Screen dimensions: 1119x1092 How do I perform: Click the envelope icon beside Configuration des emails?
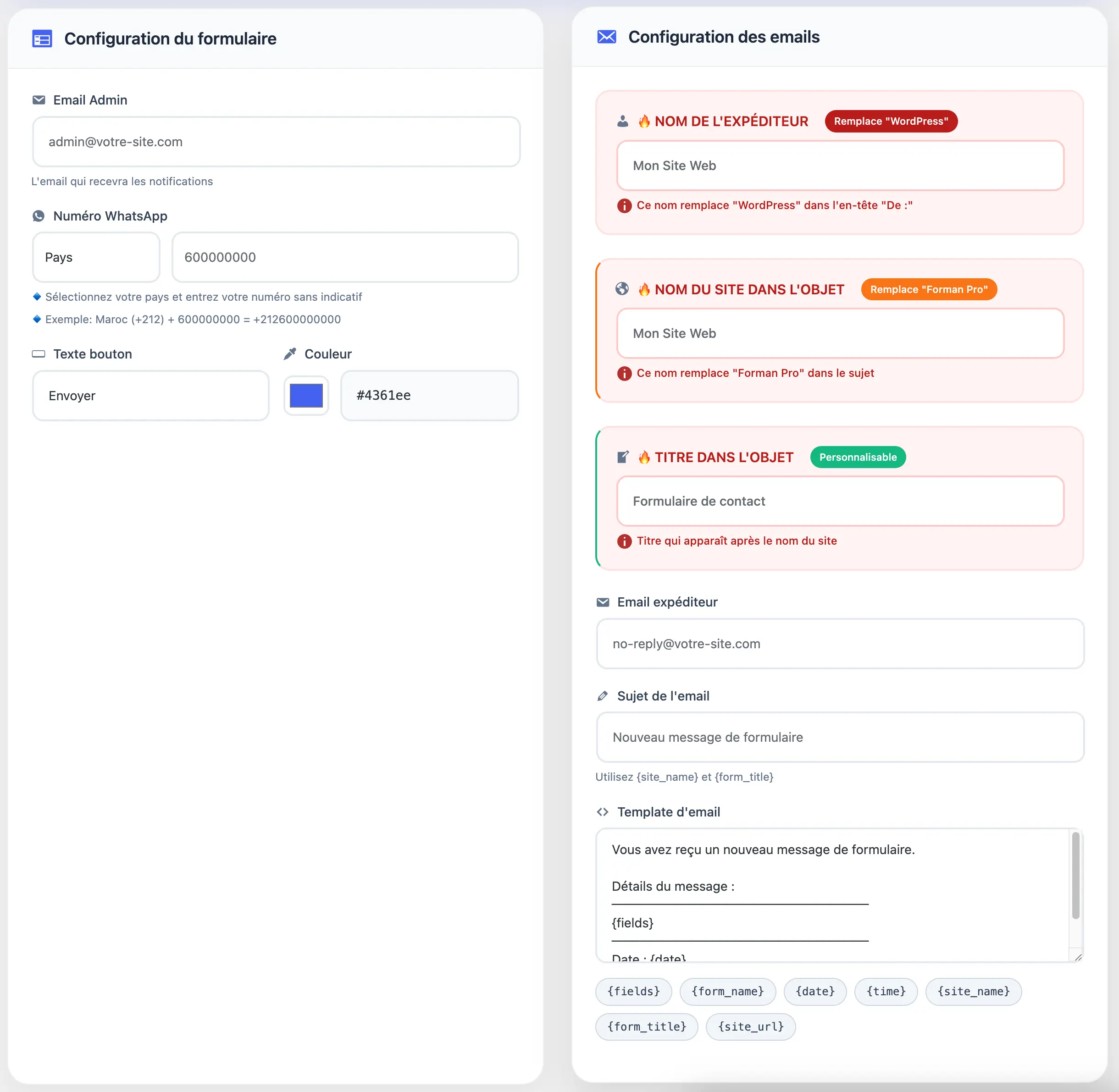click(x=607, y=37)
